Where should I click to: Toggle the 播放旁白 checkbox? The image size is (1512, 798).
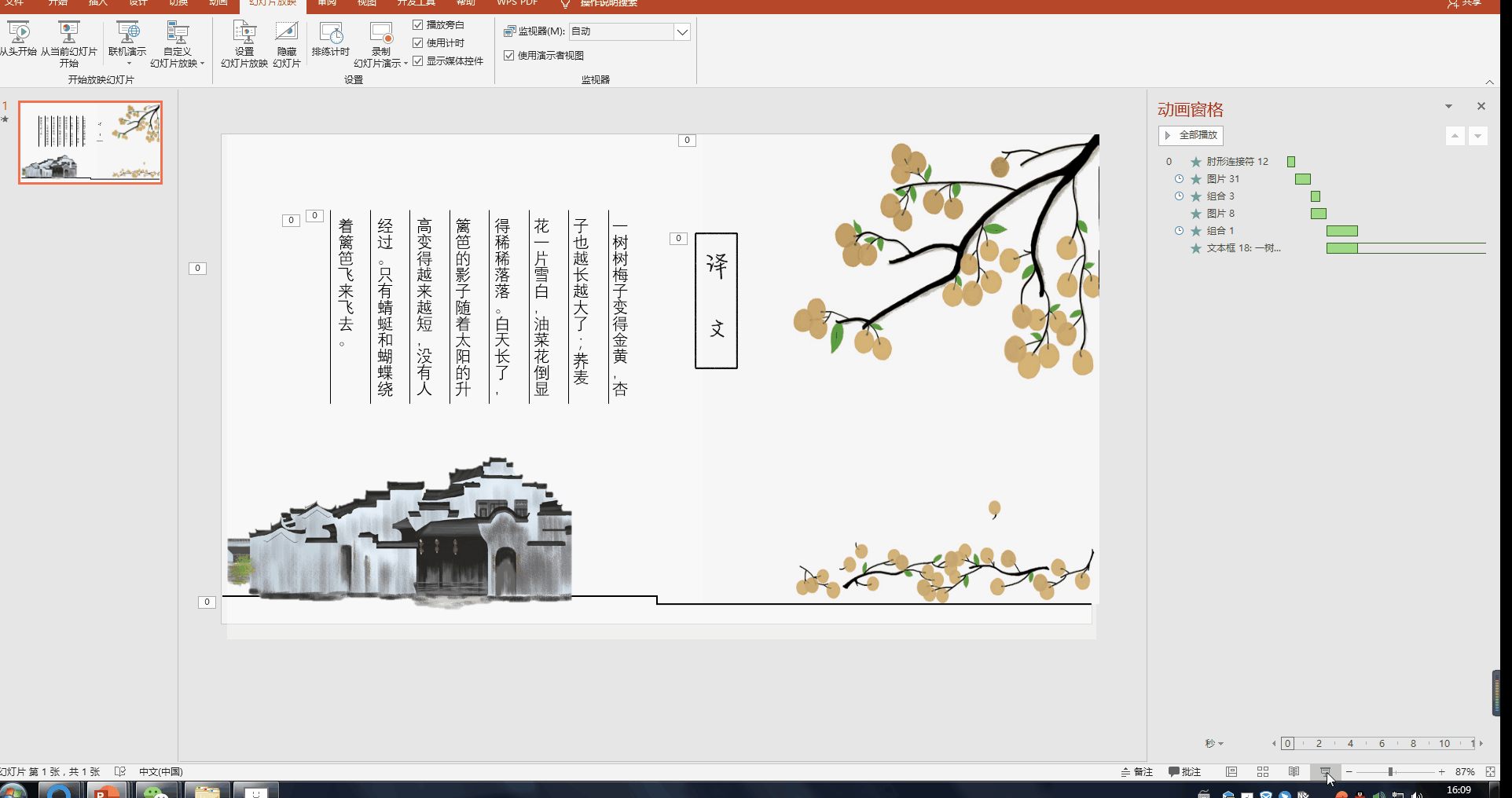tap(418, 25)
